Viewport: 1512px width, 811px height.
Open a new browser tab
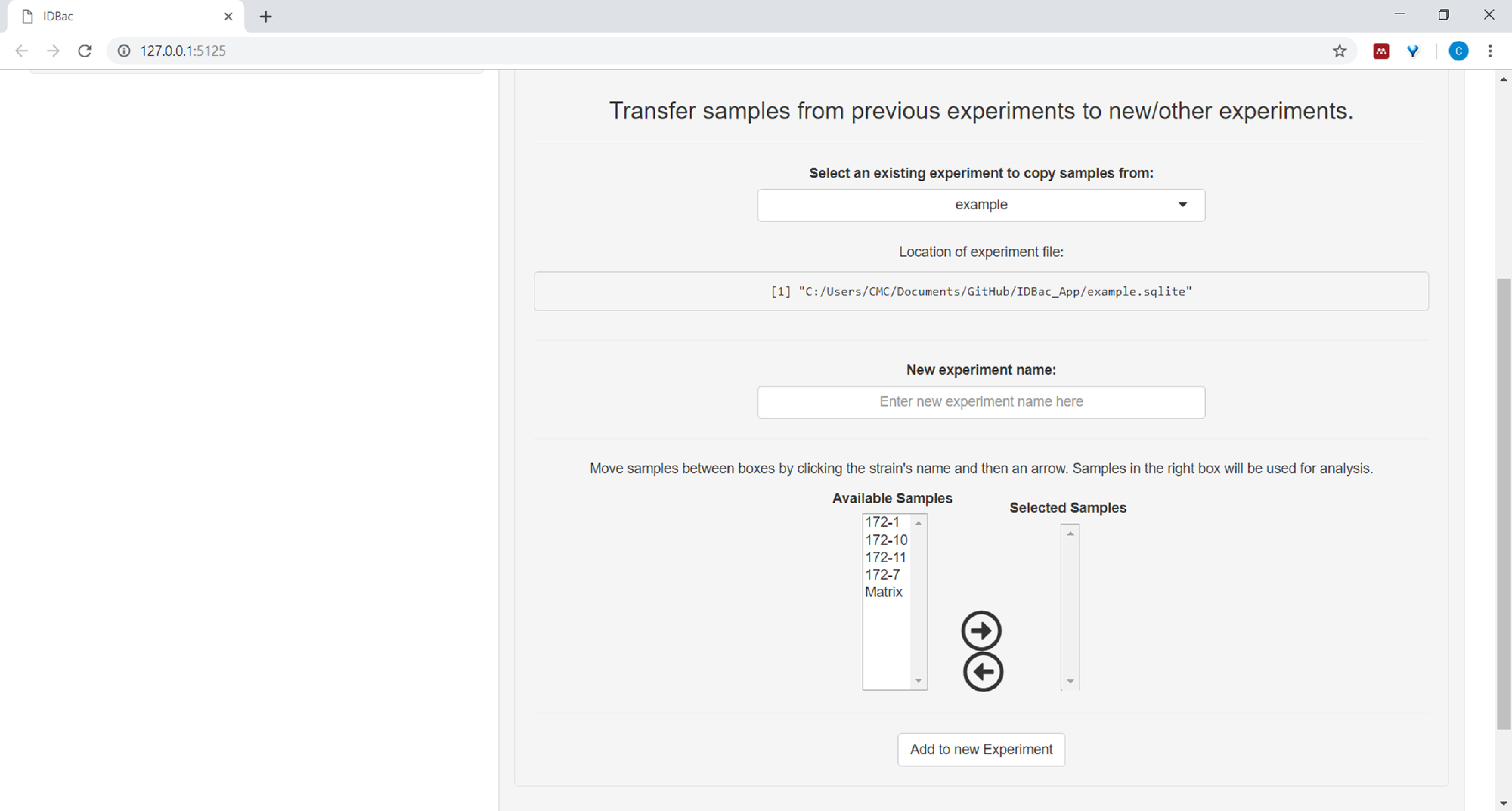(x=265, y=16)
